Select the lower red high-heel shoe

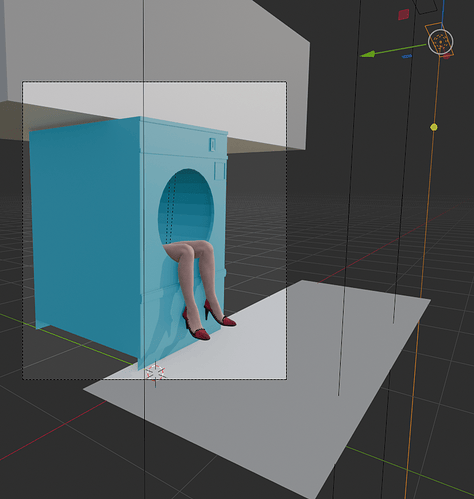click(196, 325)
